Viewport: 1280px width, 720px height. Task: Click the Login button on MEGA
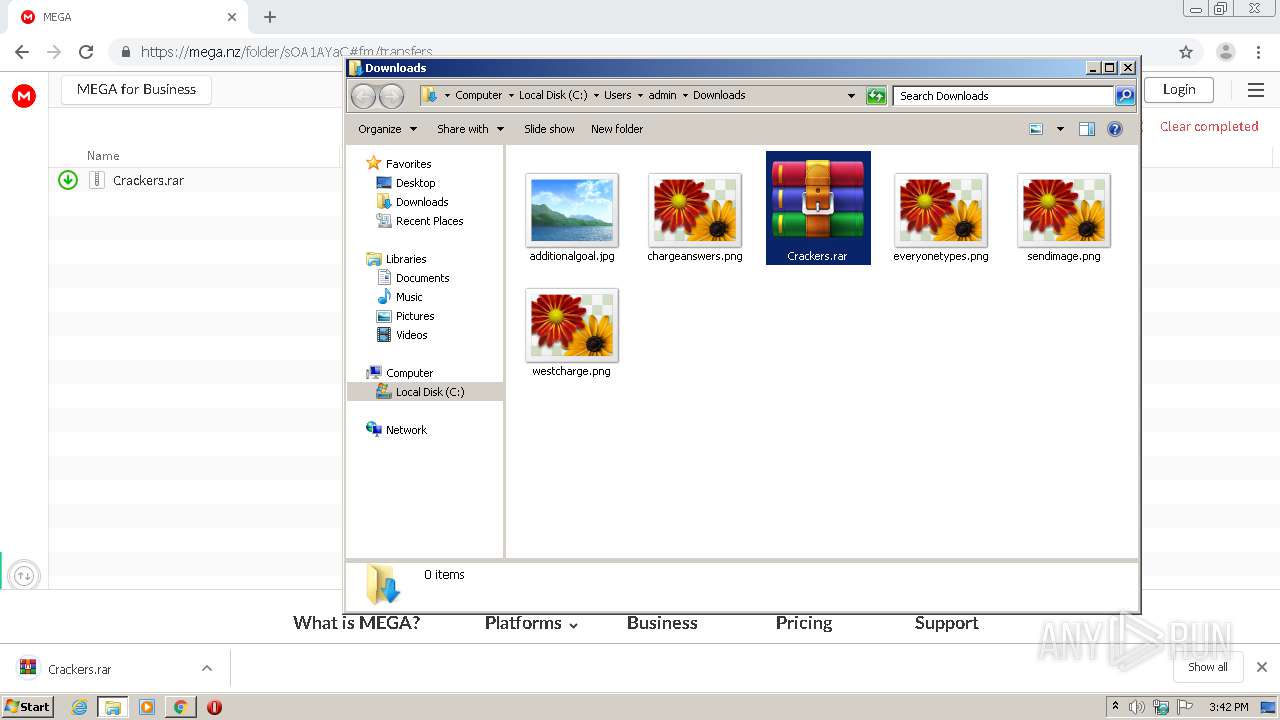(x=1179, y=89)
